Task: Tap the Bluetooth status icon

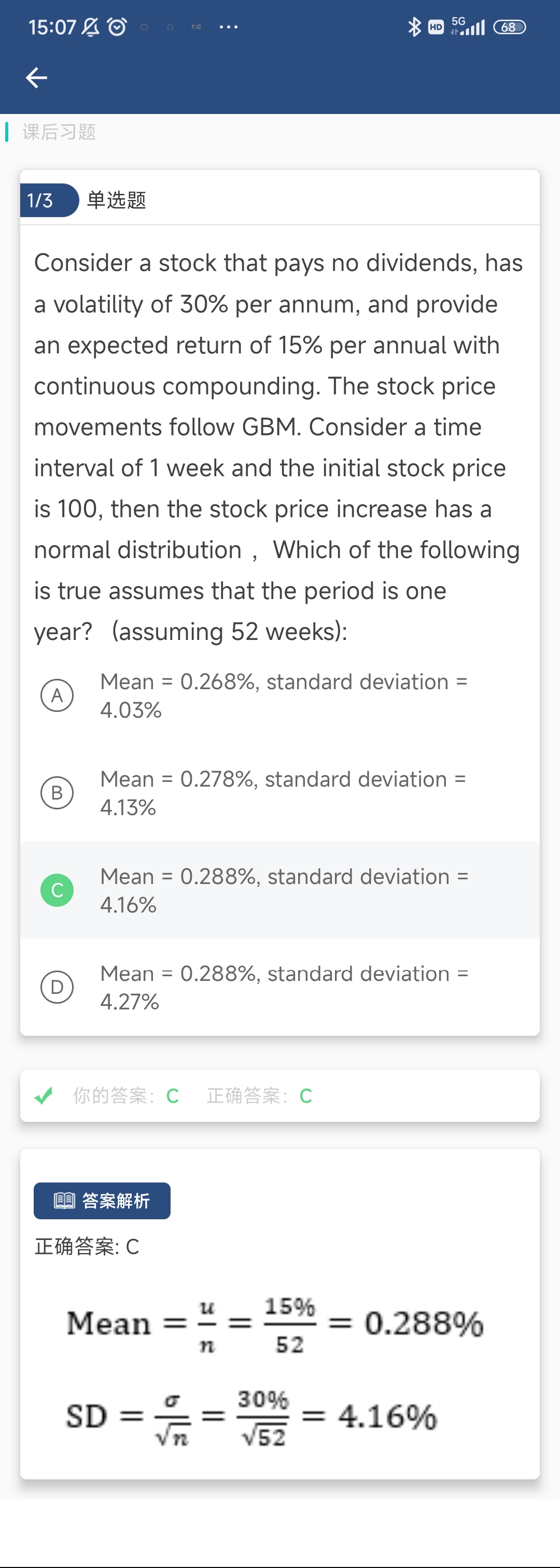Action: coord(414,27)
